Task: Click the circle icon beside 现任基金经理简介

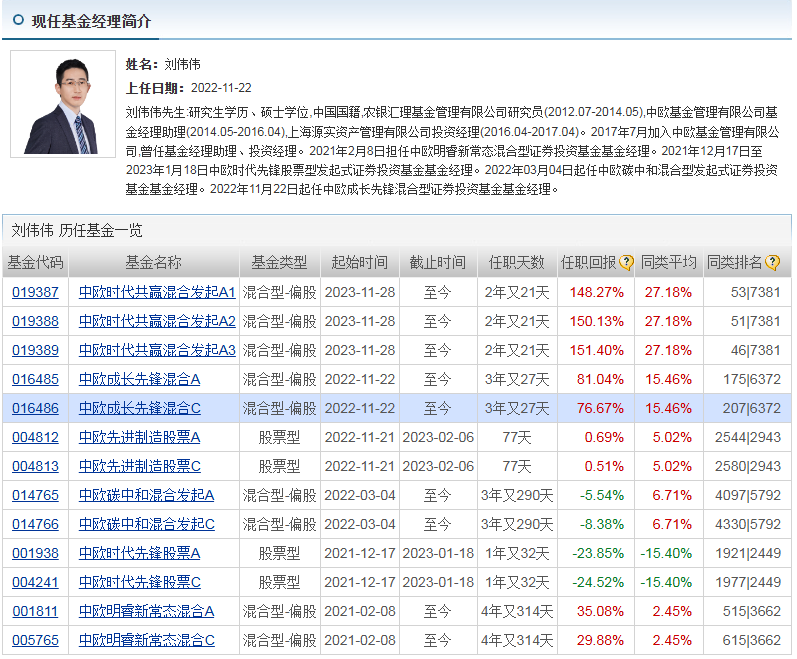Action: [x=18, y=20]
